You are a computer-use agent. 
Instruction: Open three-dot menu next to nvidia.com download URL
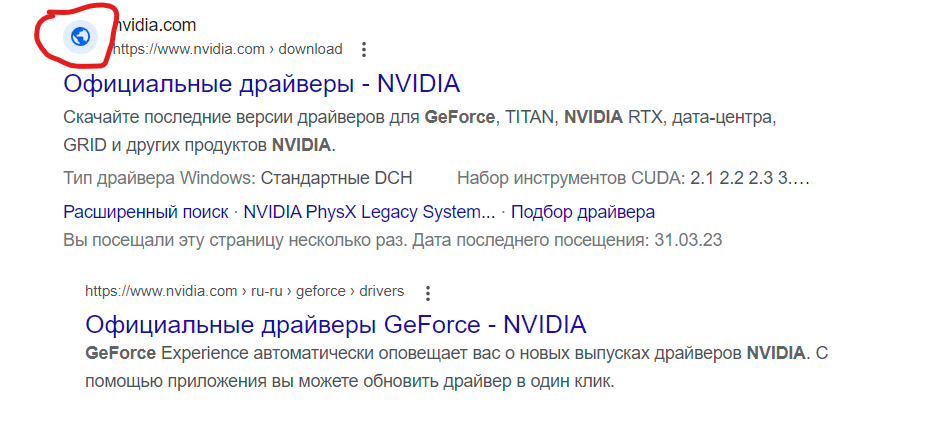364,49
